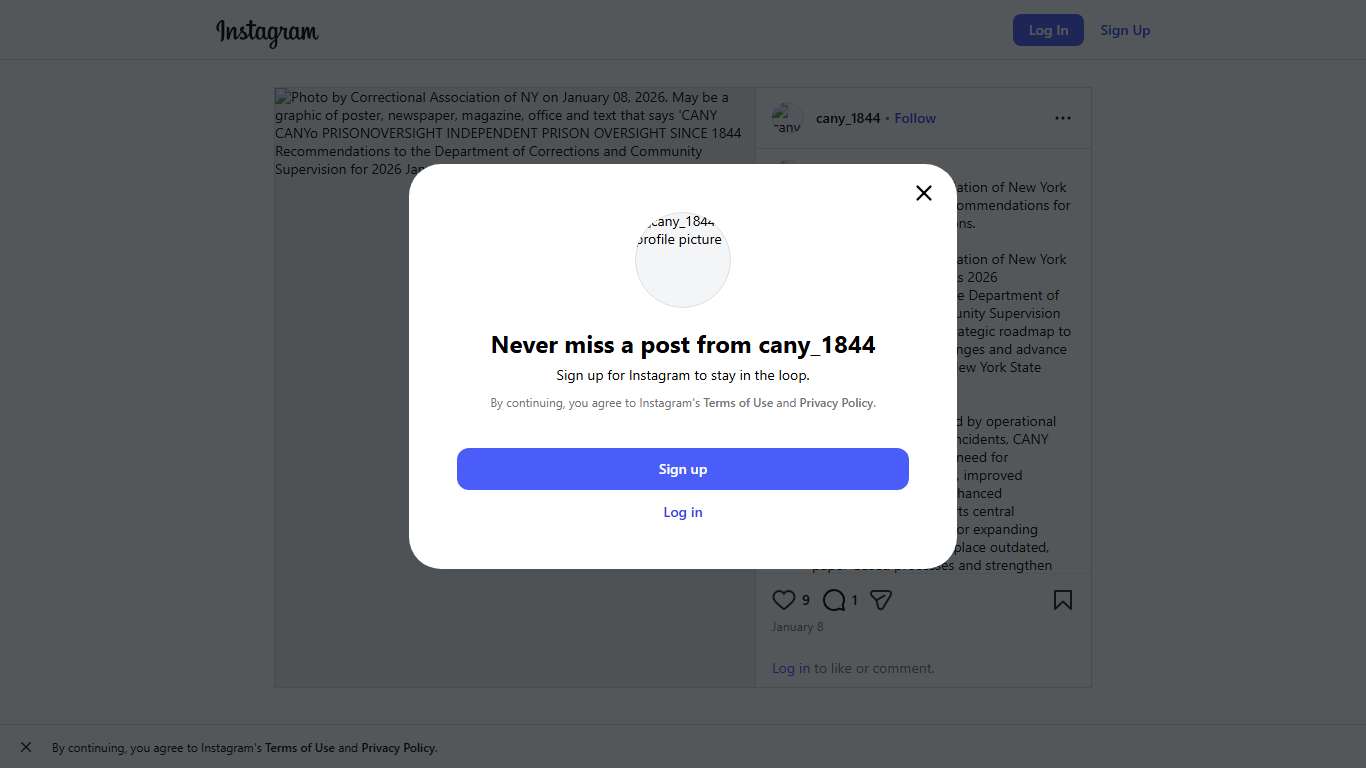Image resolution: width=1366 pixels, height=768 pixels.
Task: Click the heart like icon
Action: coord(784,600)
